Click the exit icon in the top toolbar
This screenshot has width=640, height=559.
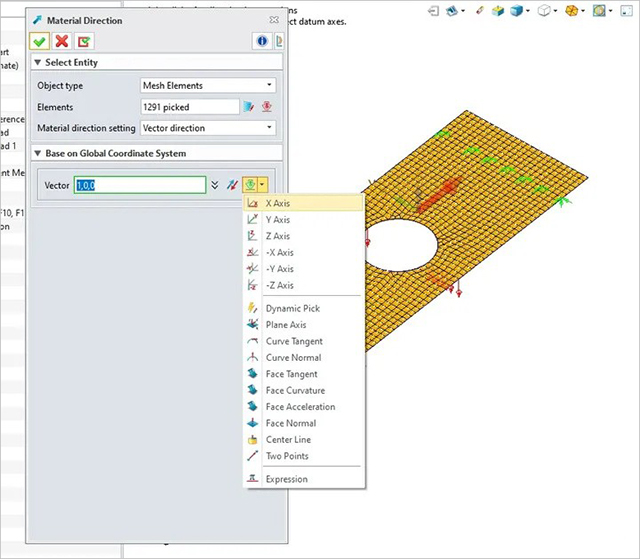[x=435, y=11]
